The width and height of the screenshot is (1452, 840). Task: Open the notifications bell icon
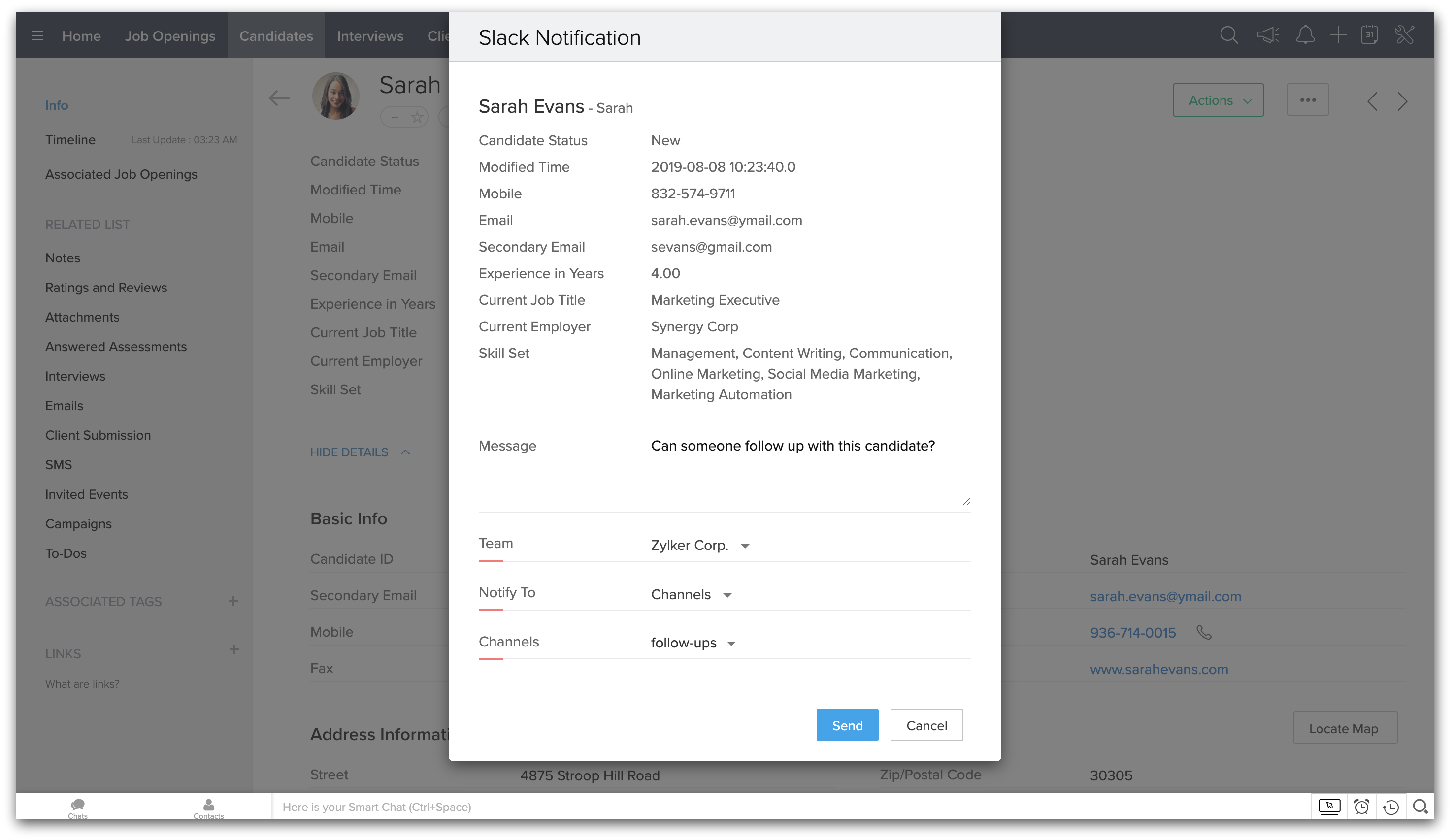[1305, 36]
